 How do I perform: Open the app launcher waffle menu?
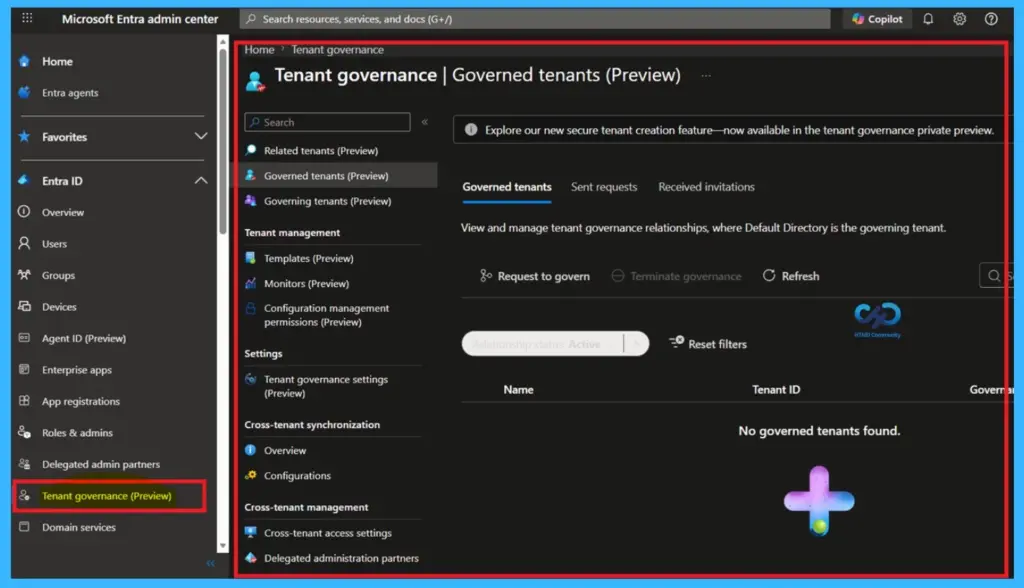tap(27, 18)
